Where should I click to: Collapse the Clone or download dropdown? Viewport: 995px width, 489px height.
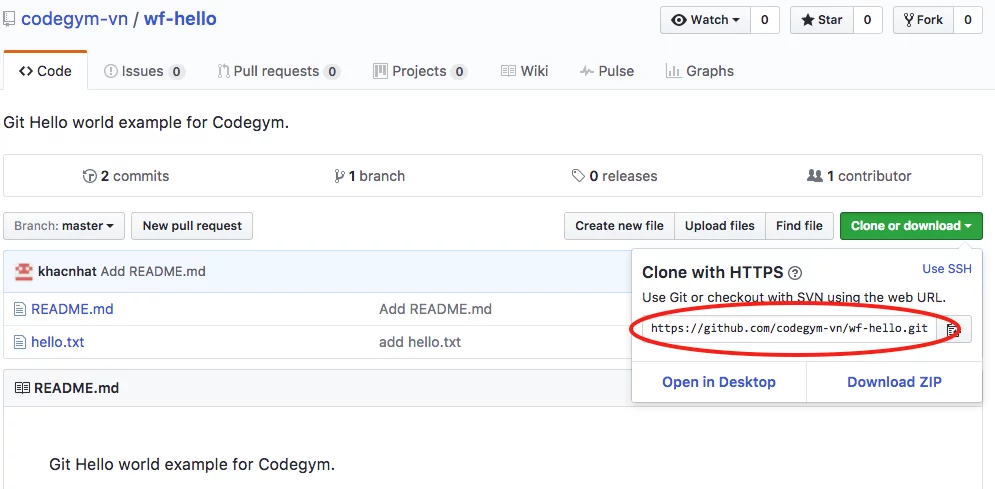(x=911, y=226)
